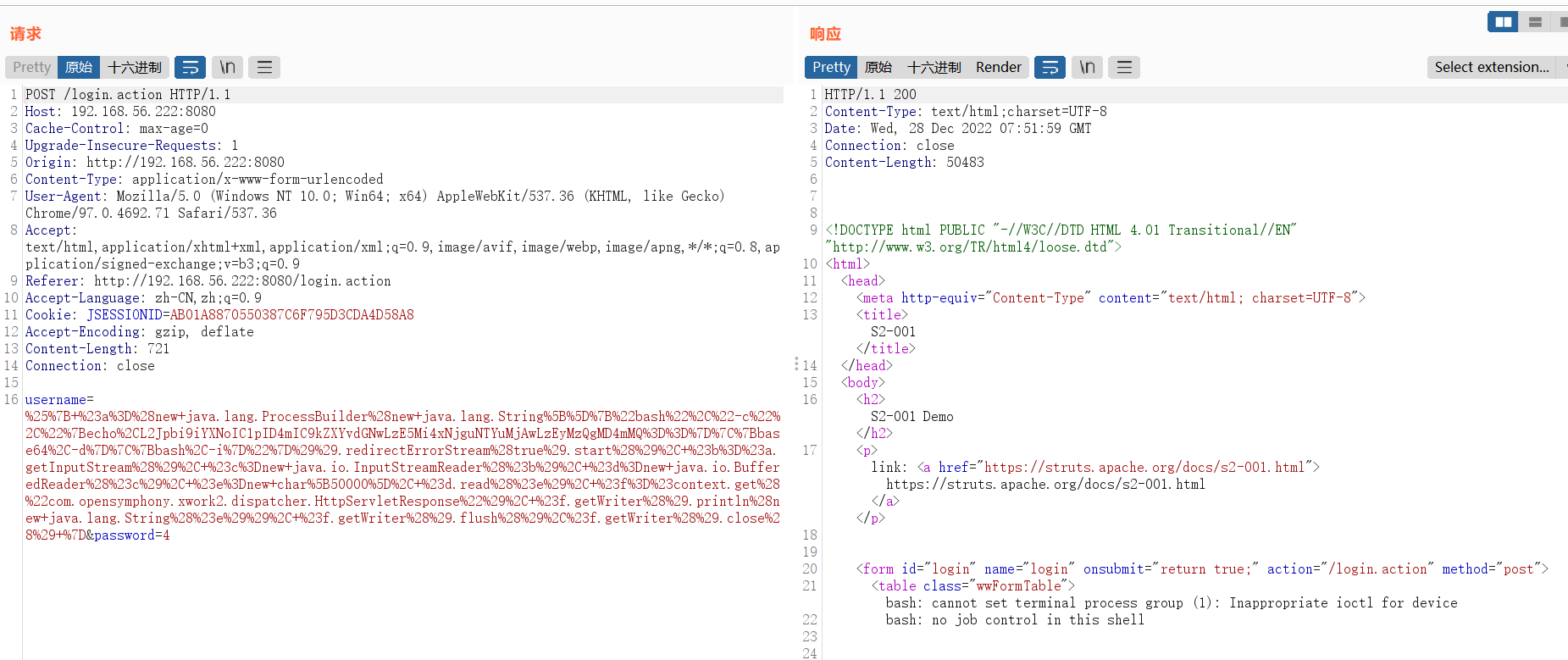Viewport: 1568px width, 660px height.
Task: Select the Pretty tab in the response panel
Action: click(x=831, y=67)
